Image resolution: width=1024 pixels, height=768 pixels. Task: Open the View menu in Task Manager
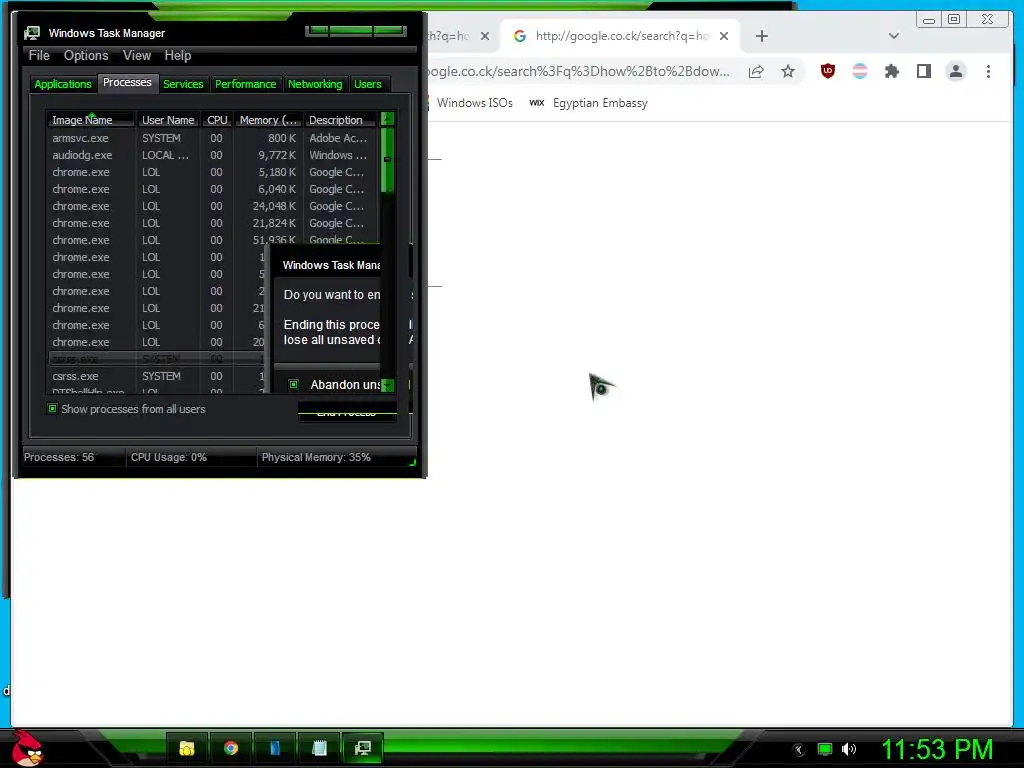point(137,56)
